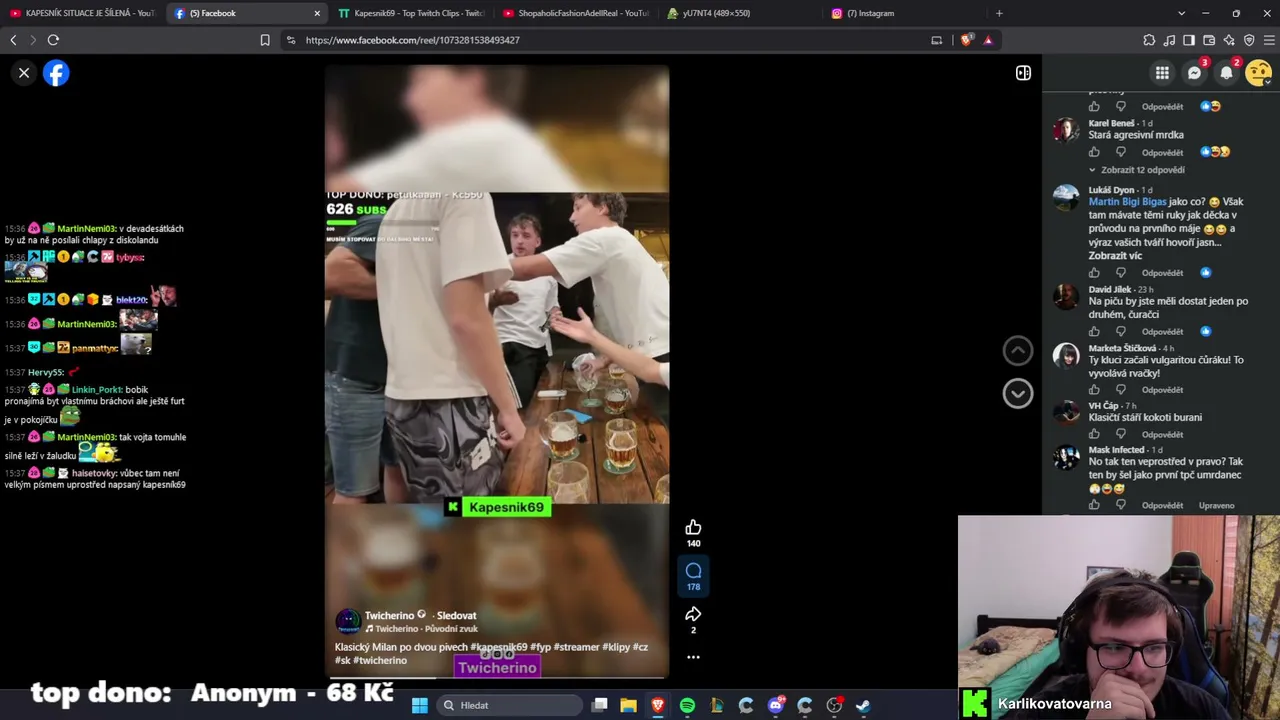Switch to the Instagram tab
Screen dimensions: 1280x720
(904, 13)
